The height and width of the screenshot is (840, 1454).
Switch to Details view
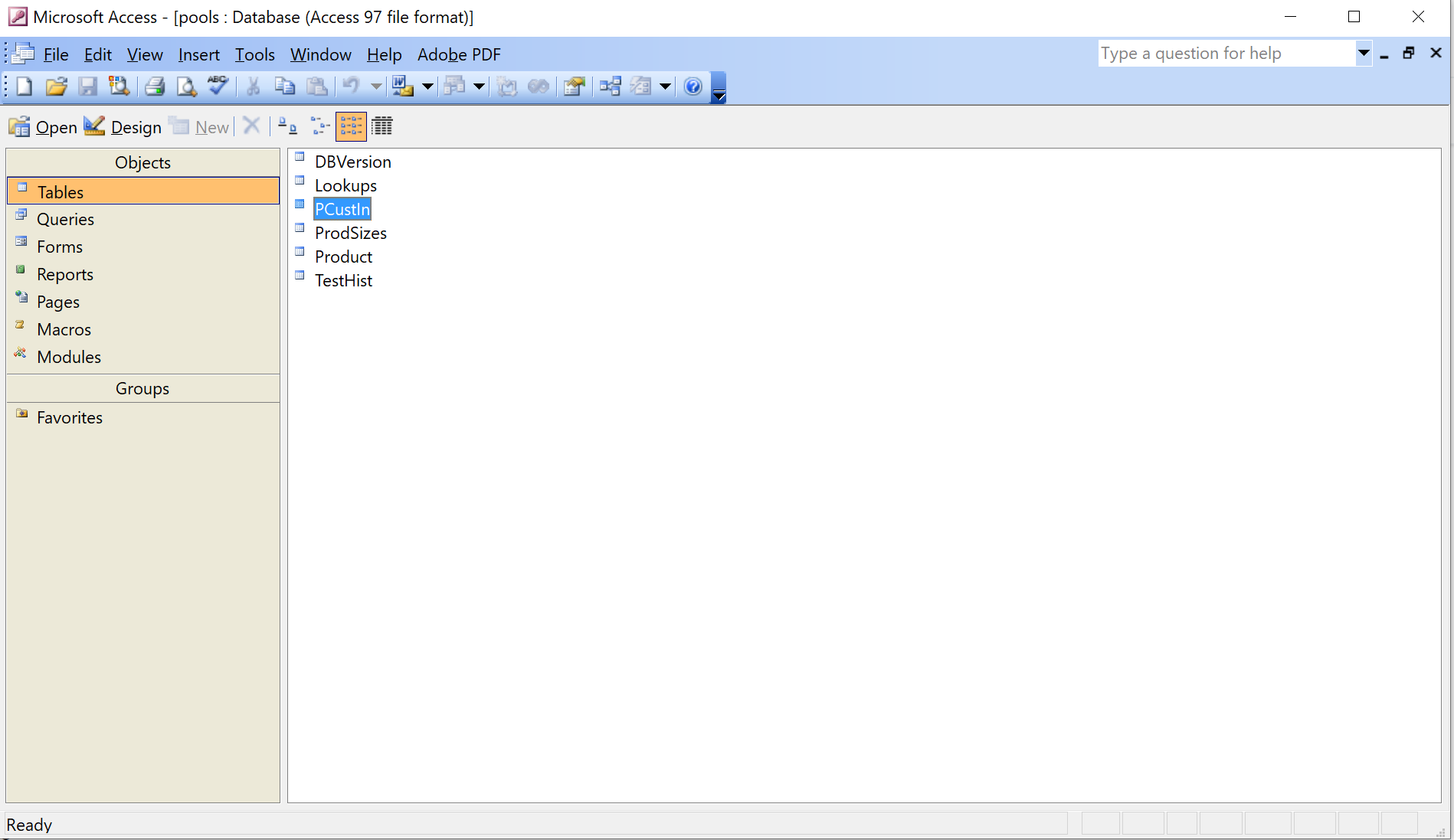pyautogui.click(x=382, y=126)
